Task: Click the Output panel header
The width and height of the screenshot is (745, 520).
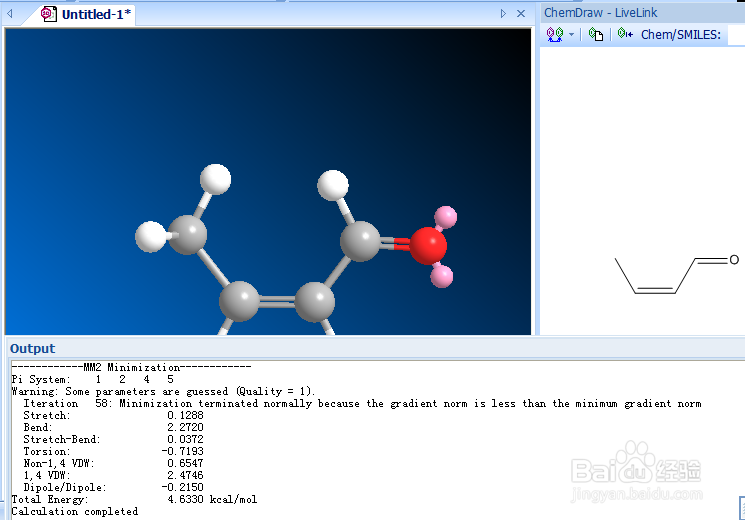Action: click(x=32, y=348)
